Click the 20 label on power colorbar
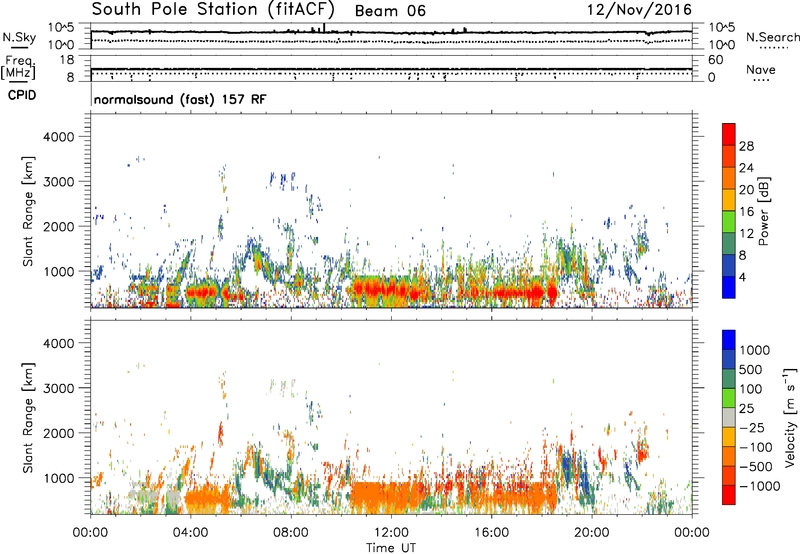This screenshot has width=800, height=554. (x=746, y=190)
